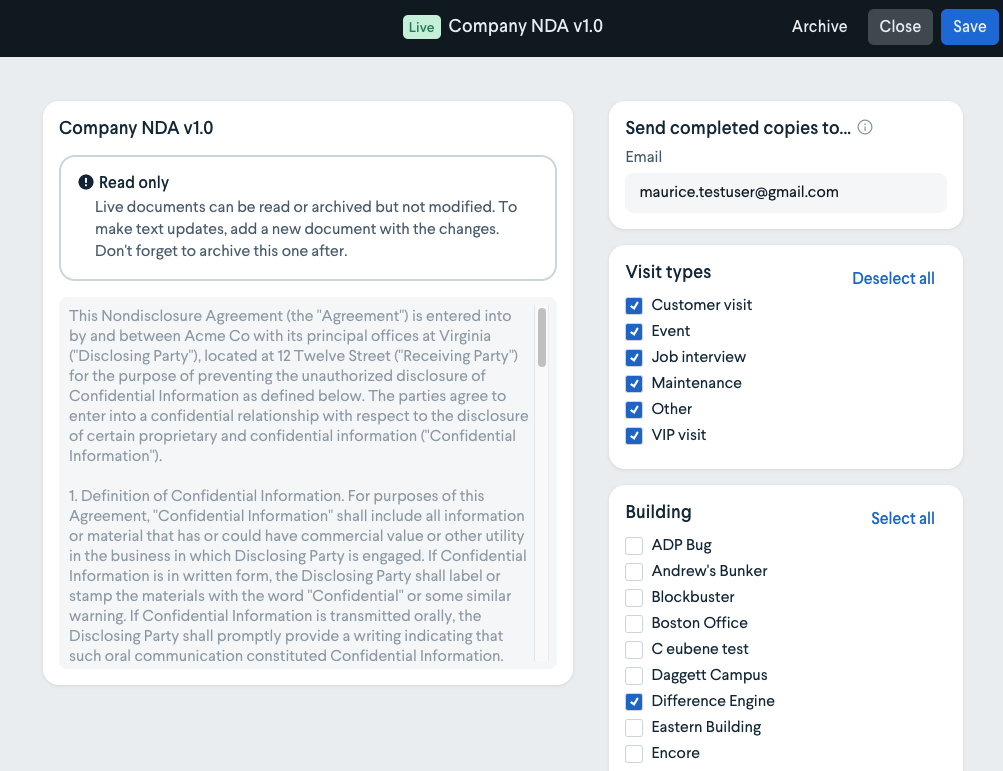The height and width of the screenshot is (771, 1003).
Task: Click the Visit types heading
Action: (668, 272)
